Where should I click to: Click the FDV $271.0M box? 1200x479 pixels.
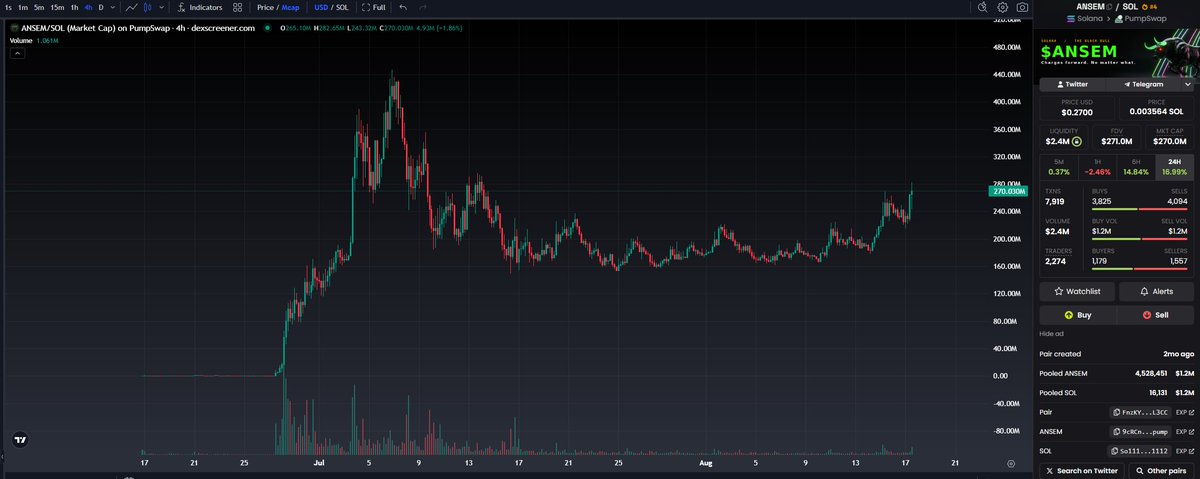[1116, 137]
